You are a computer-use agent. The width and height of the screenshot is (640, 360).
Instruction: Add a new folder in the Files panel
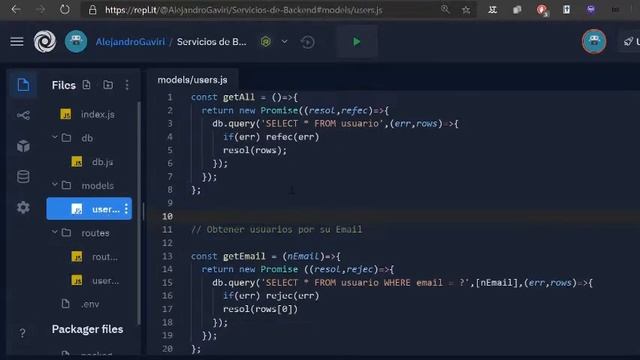108,85
